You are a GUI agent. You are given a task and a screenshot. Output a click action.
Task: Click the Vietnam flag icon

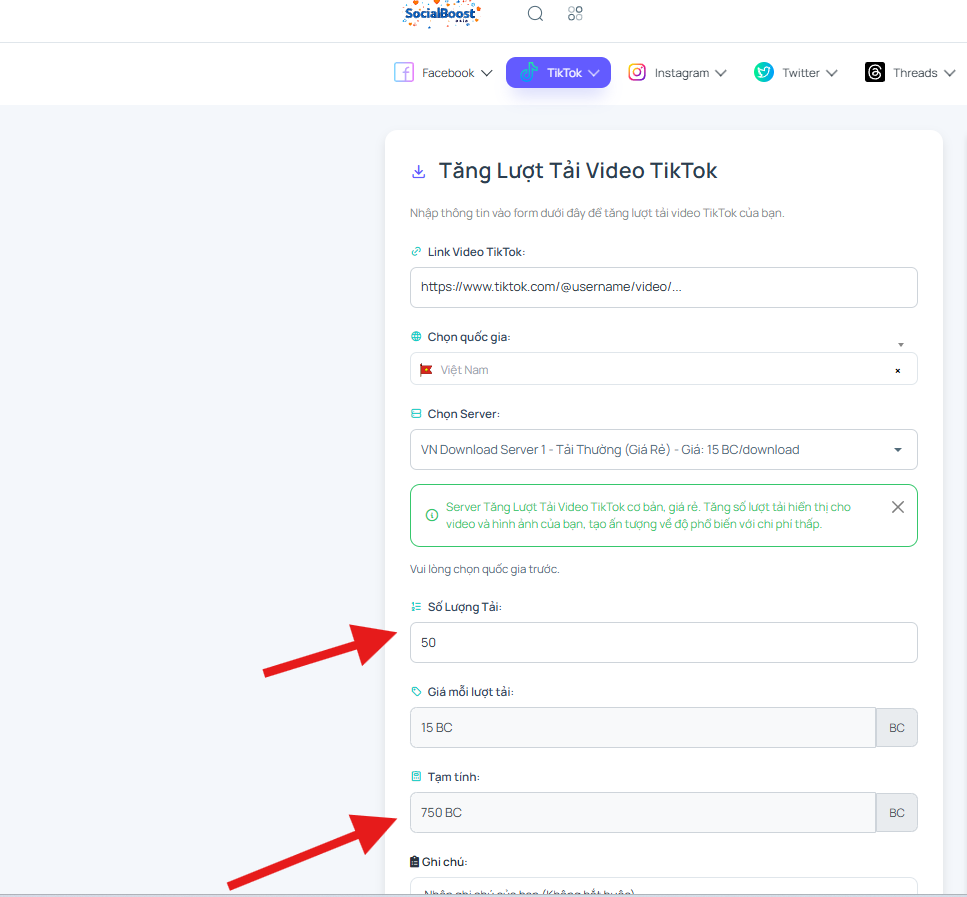click(x=426, y=370)
